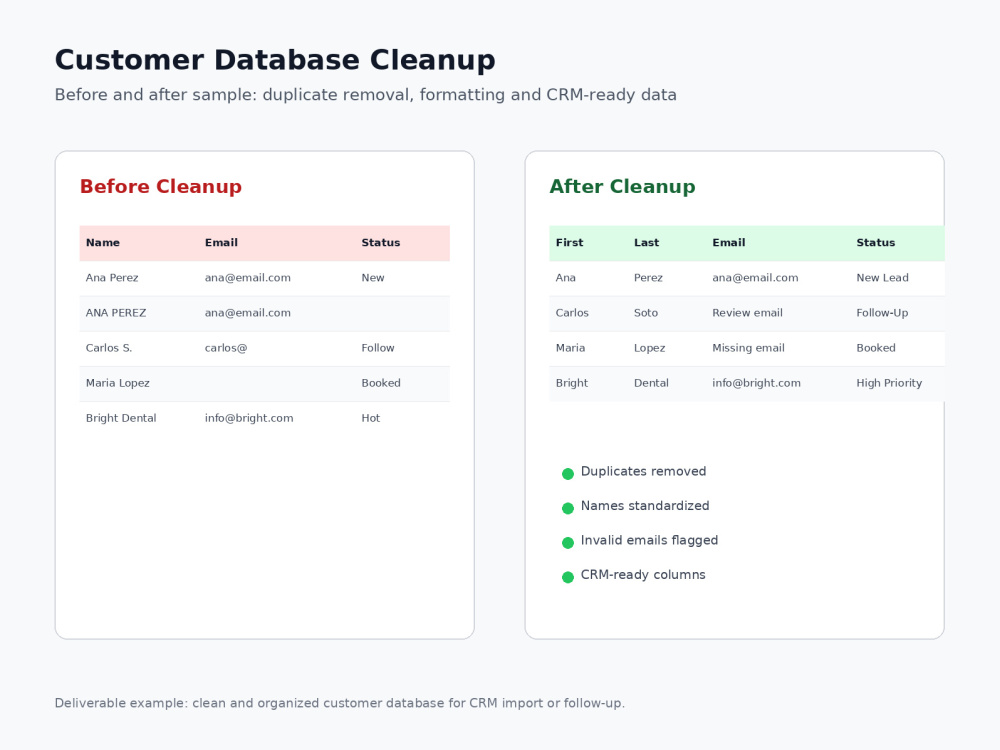Click the incomplete carlos@ email cell

226,348
